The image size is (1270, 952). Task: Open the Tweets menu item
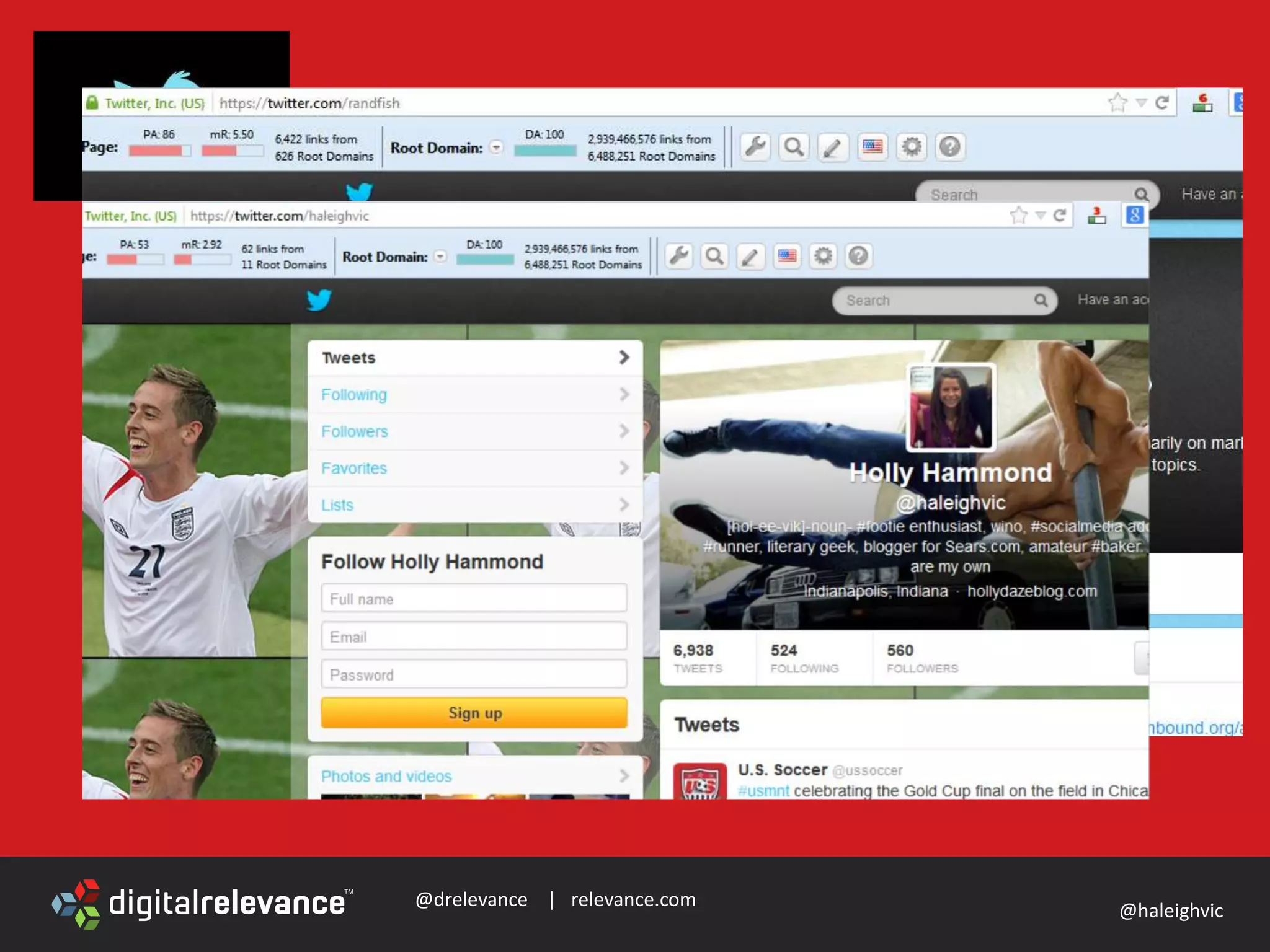tap(475, 358)
